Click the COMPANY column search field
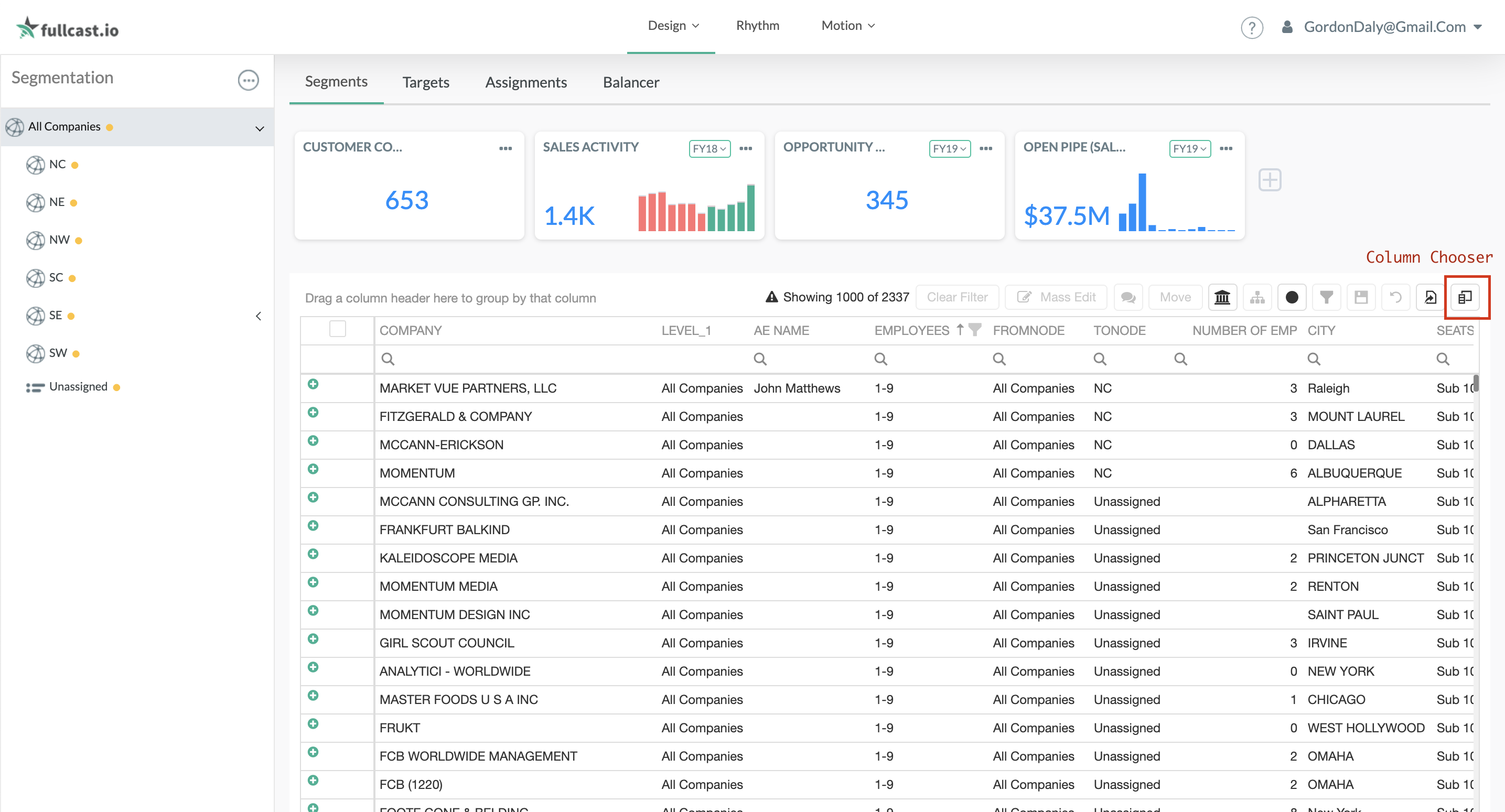Screen dimensions: 1505x812 tap(516, 359)
